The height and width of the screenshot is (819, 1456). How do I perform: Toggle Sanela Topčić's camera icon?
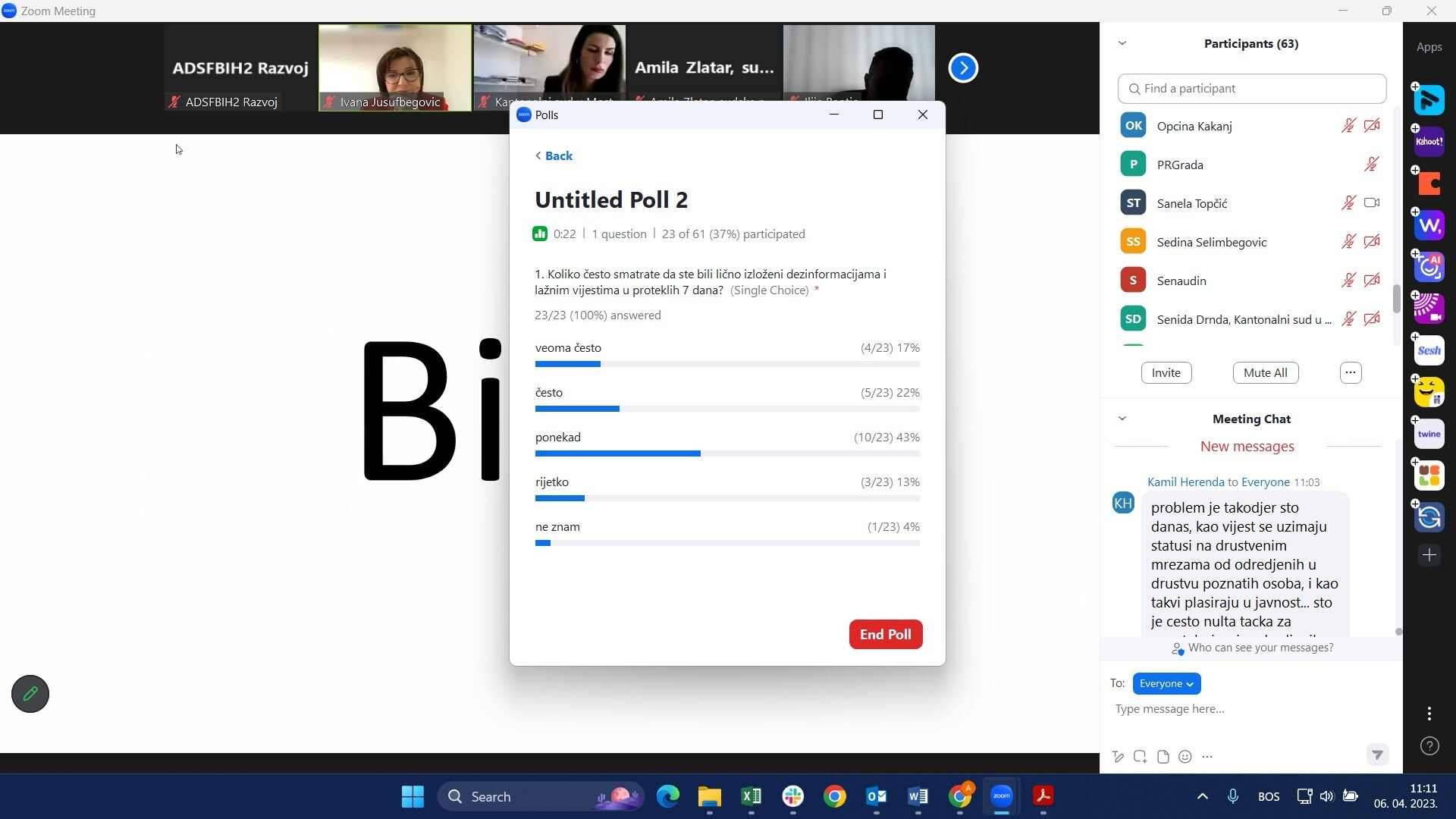1372,203
